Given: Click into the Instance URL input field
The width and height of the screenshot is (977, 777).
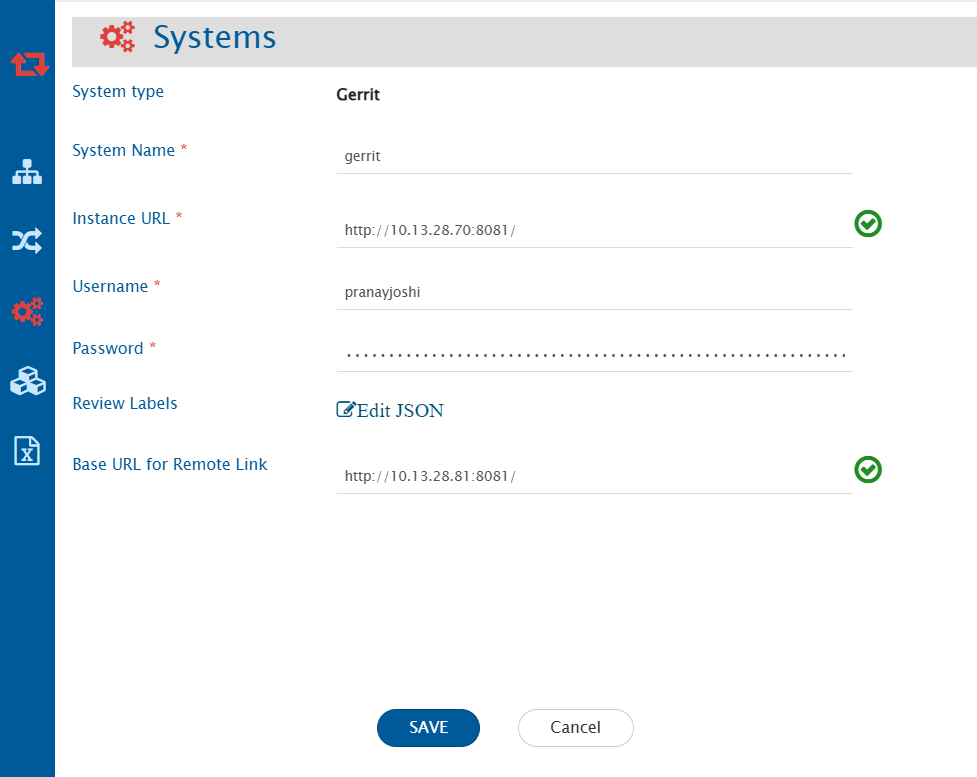Looking at the screenshot, I should point(594,230).
